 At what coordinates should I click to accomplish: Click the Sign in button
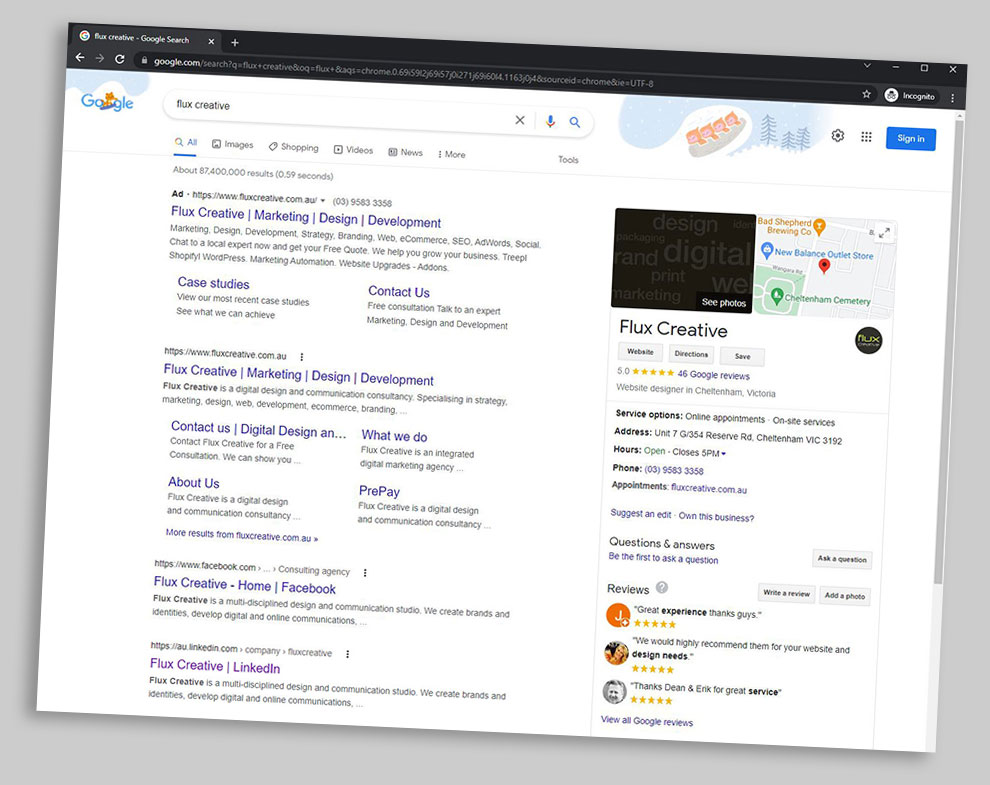pyautogui.click(x=911, y=138)
